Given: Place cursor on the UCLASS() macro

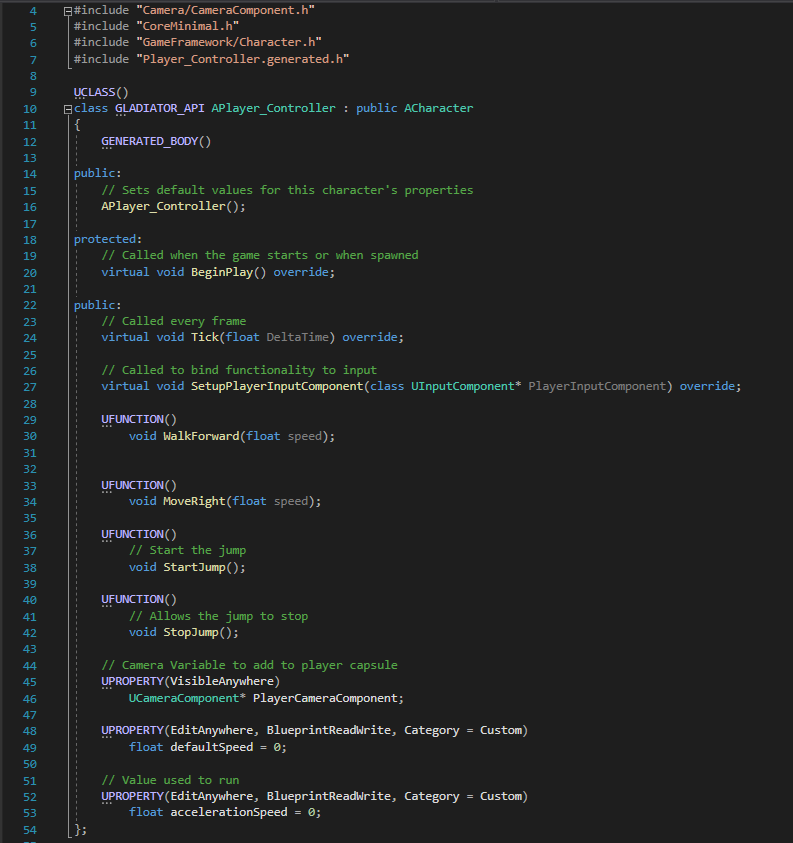Looking at the screenshot, I should 101,92.
